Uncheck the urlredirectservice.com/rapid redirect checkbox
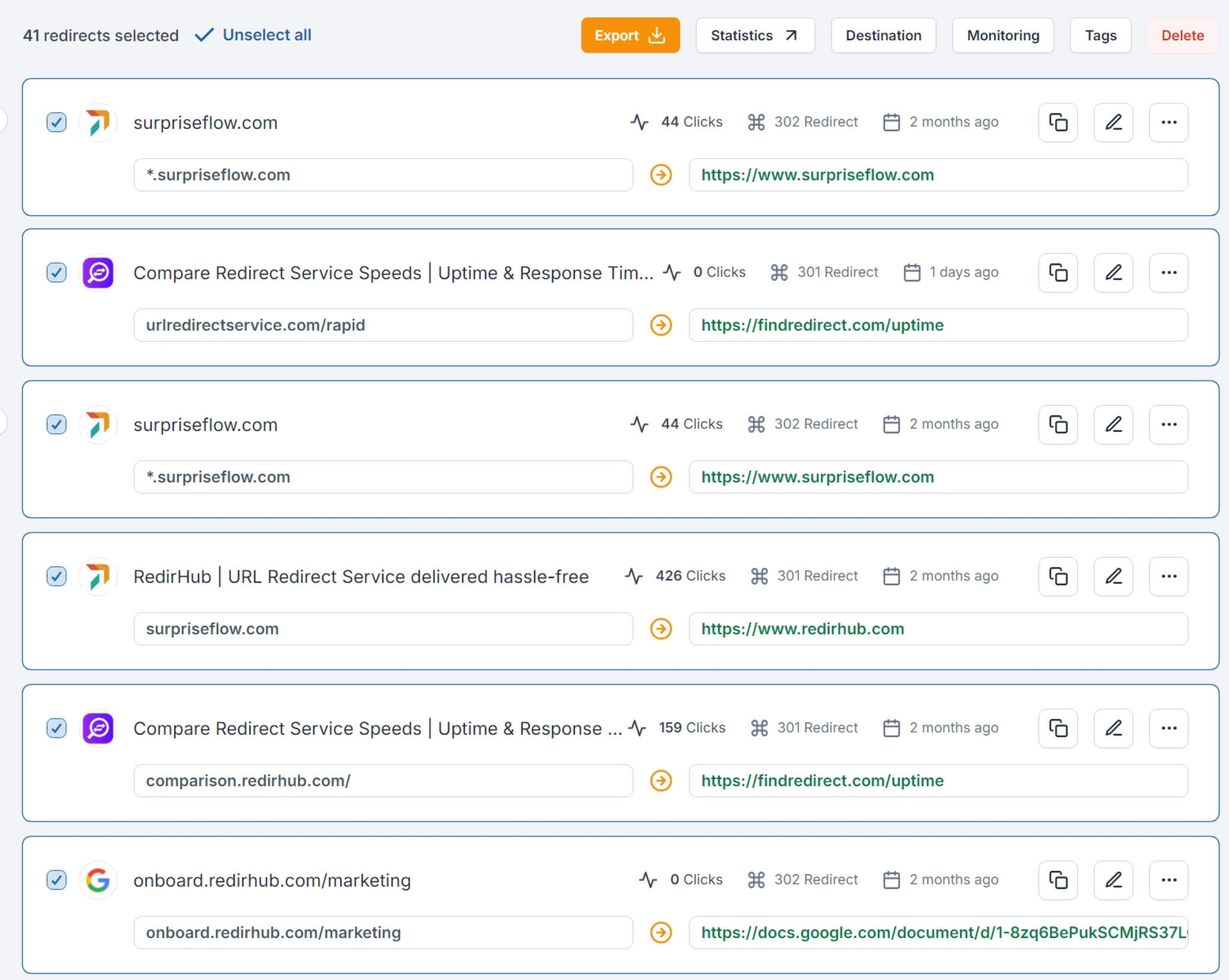The height and width of the screenshot is (980, 1229). coord(56,273)
